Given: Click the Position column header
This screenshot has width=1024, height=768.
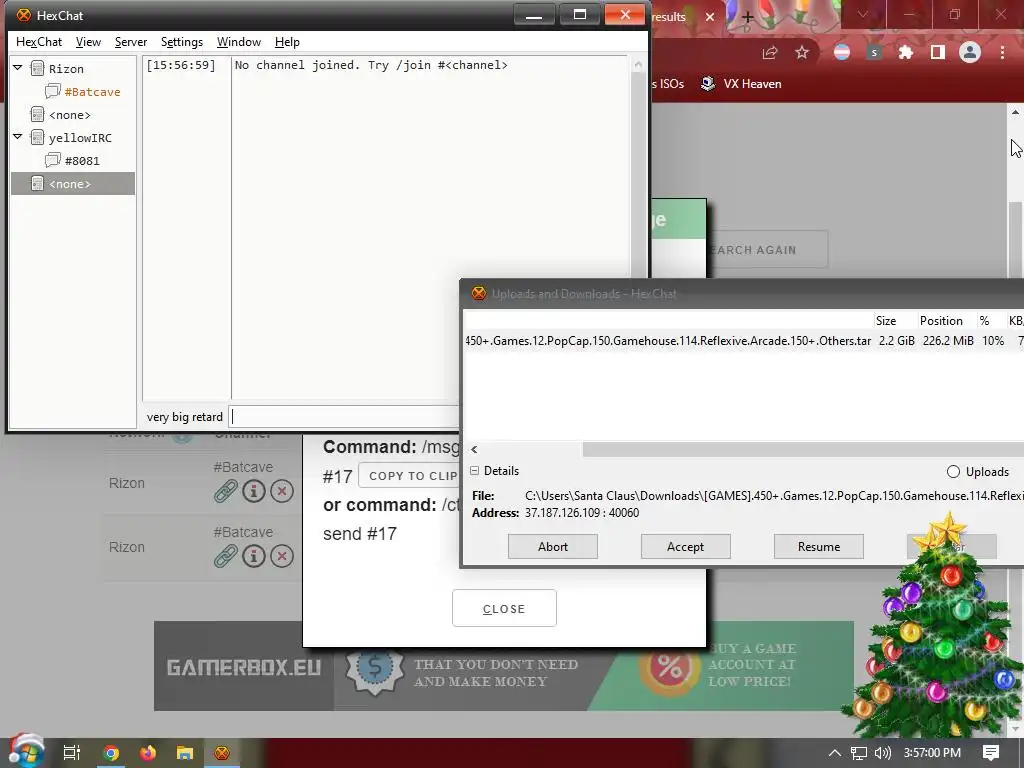Looking at the screenshot, I should click(x=941, y=321).
